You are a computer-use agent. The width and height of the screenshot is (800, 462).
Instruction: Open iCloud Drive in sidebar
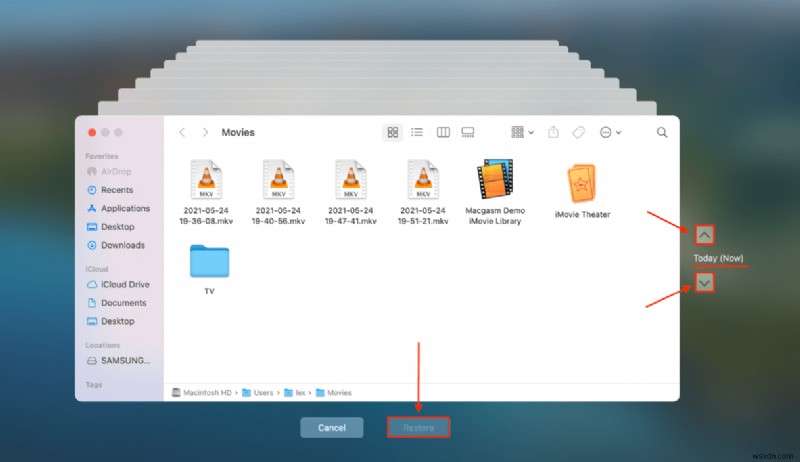click(x=118, y=284)
